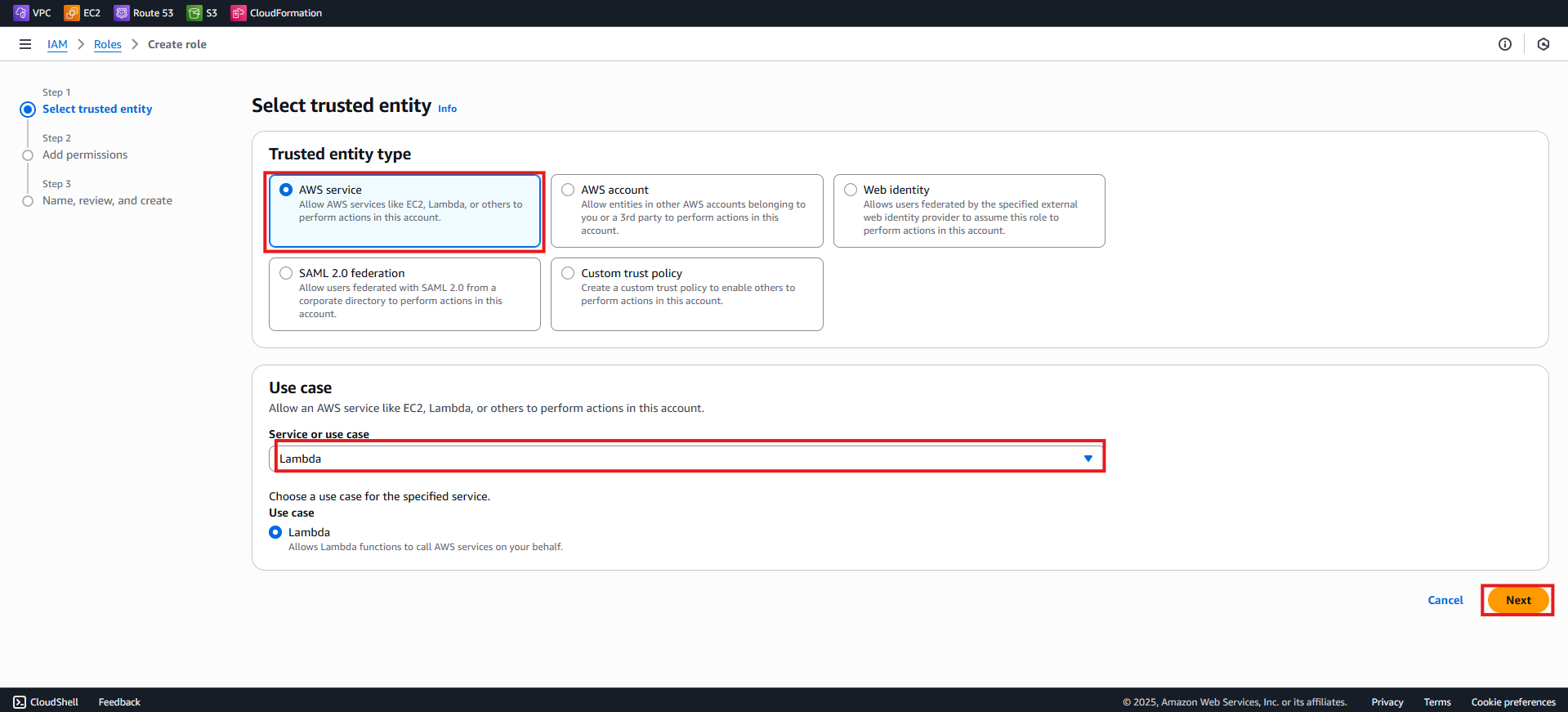Viewport: 1568px width, 712px height.
Task: Open the Route 53 shortcut icon
Action: [122, 13]
